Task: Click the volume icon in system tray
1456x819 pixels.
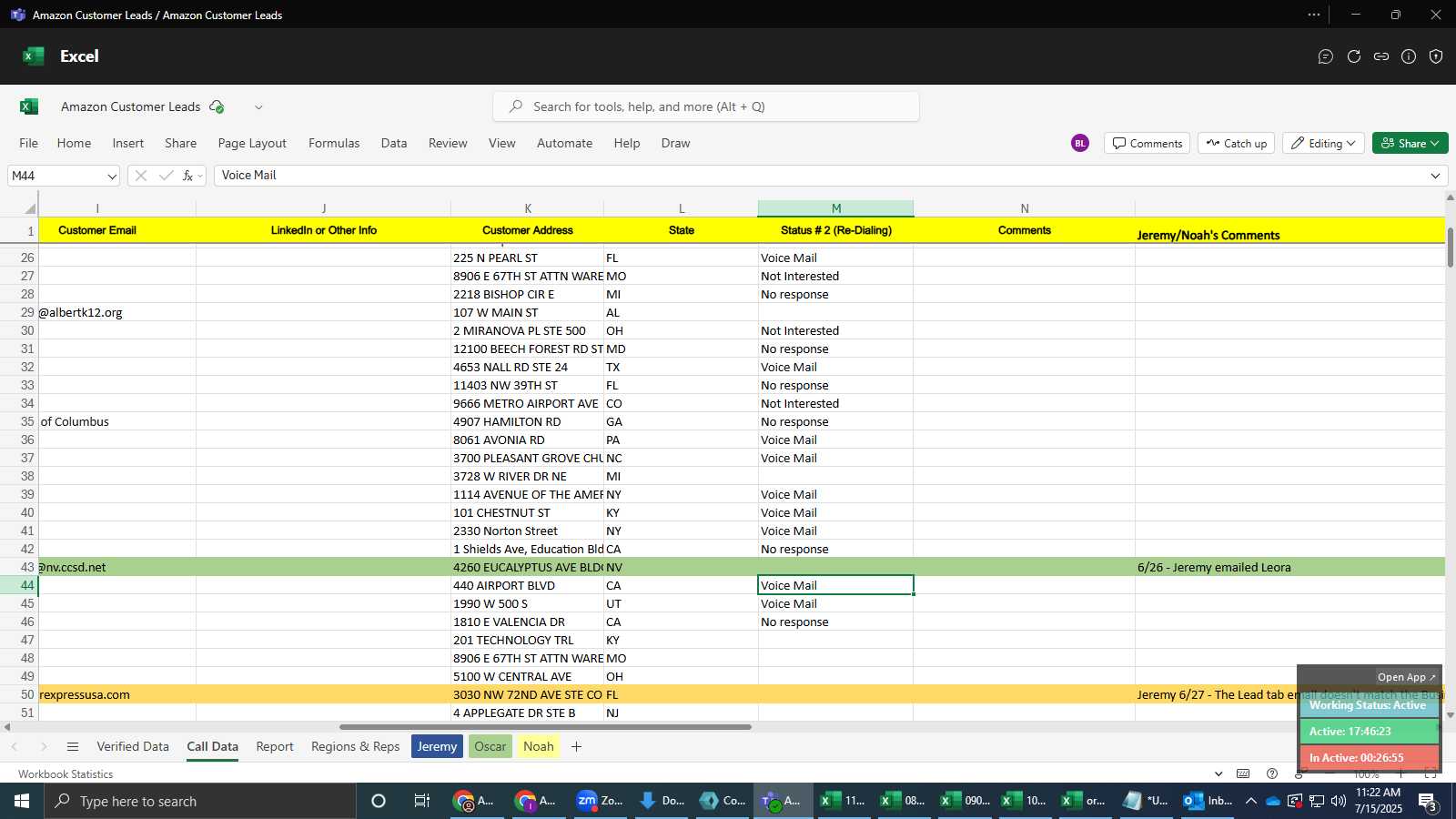Action: [x=1338, y=802]
